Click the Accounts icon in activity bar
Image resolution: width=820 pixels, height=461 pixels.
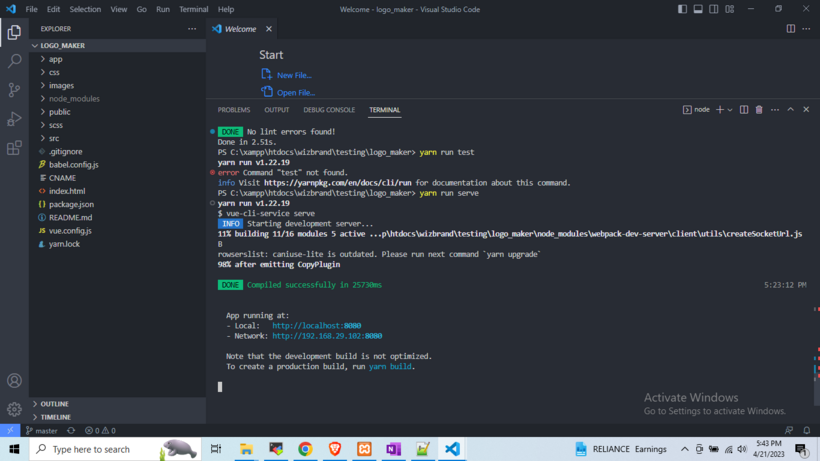pyautogui.click(x=14, y=380)
